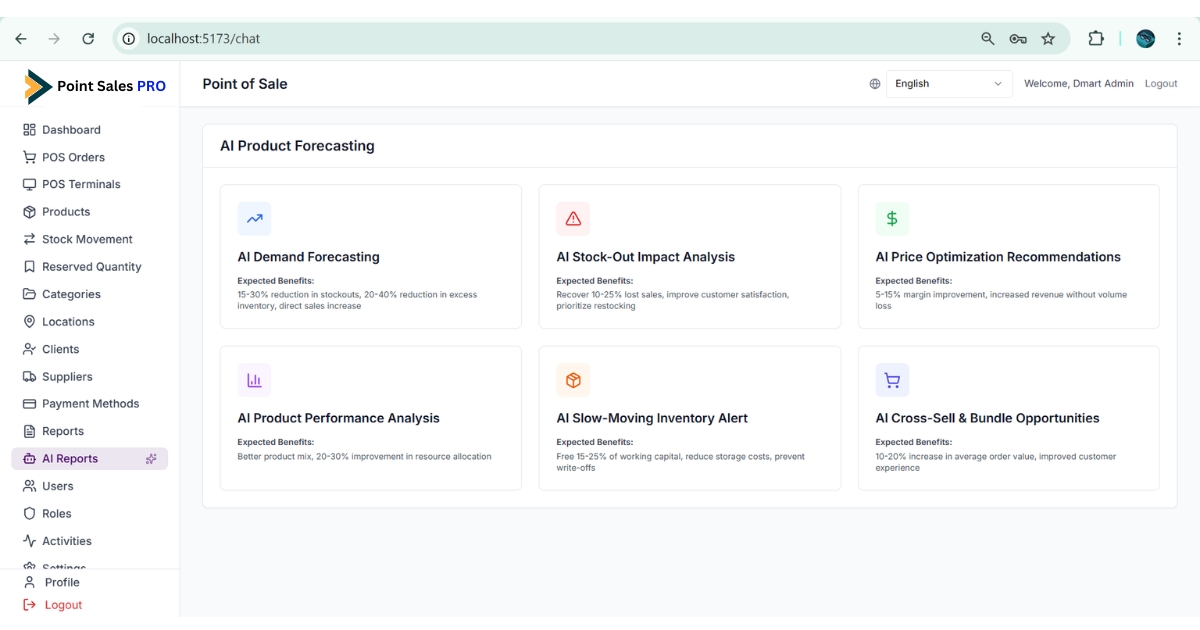The width and height of the screenshot is (1200, 630).
Task: Open AI Price Optimization Recommendations title
Action: tap(998, 257)
